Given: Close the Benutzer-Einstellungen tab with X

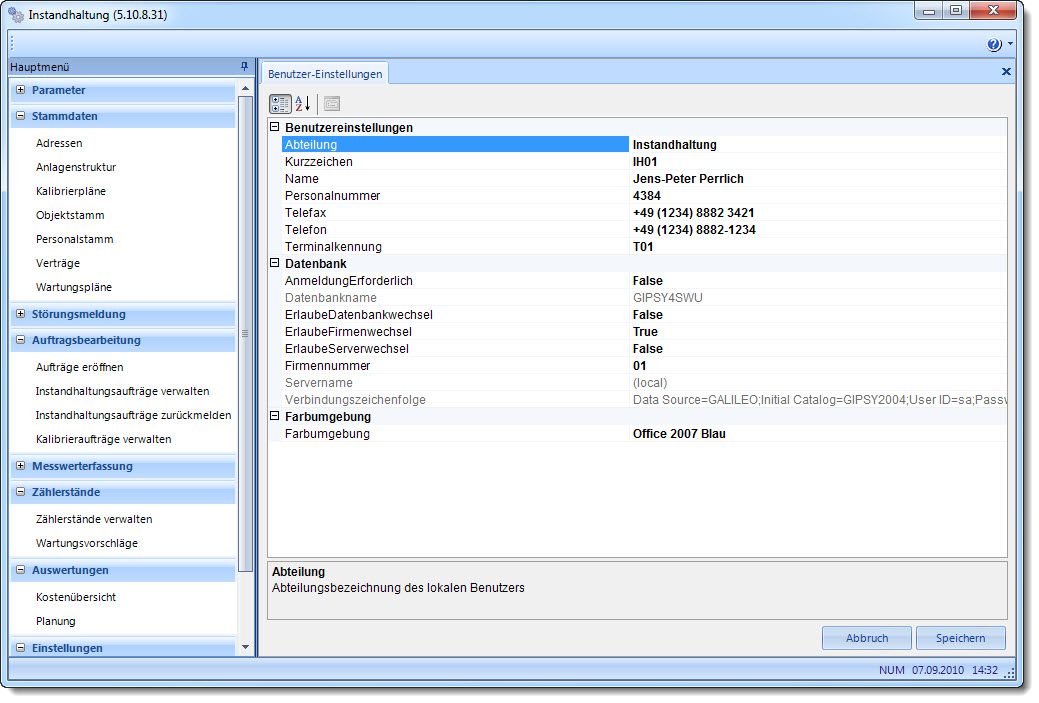Looking at the screenshot, I should pyautogui.click(x=1006, y=72).
